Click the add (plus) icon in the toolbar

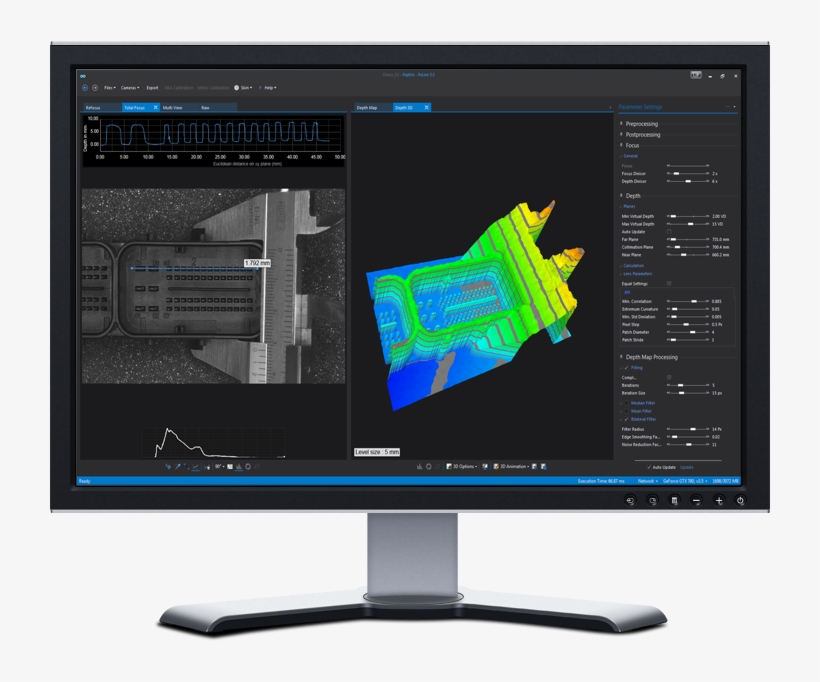click(95, 88)
